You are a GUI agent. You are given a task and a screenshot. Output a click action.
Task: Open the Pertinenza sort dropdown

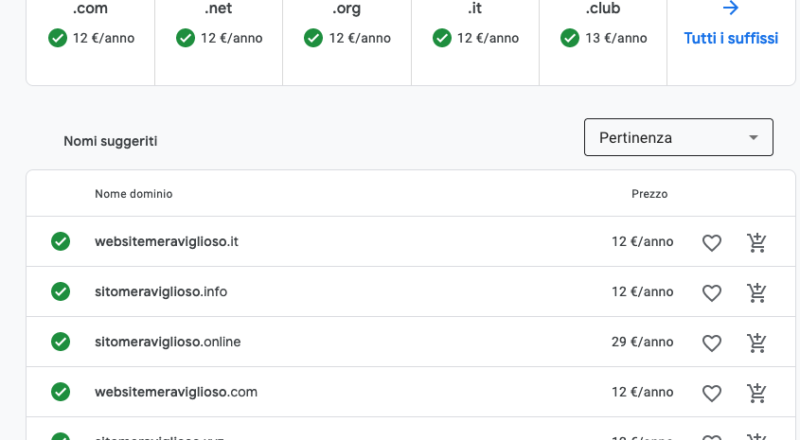677,137
